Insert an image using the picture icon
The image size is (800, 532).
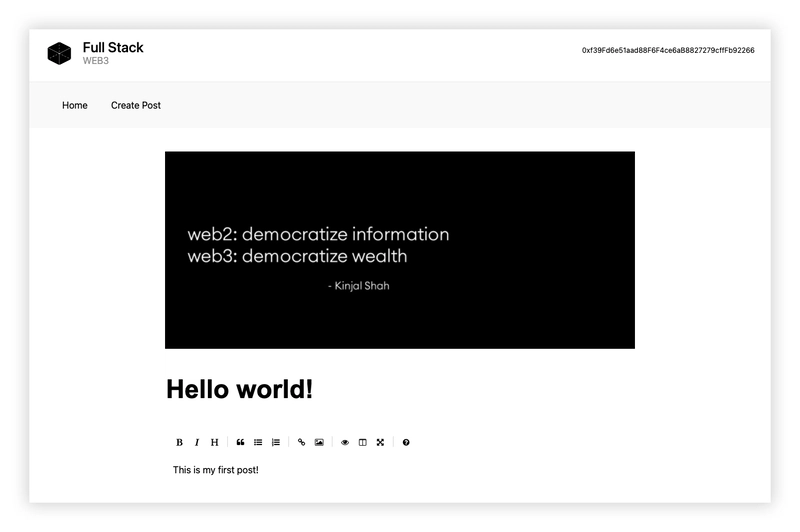pyautogui.click(x=319, y=442)
